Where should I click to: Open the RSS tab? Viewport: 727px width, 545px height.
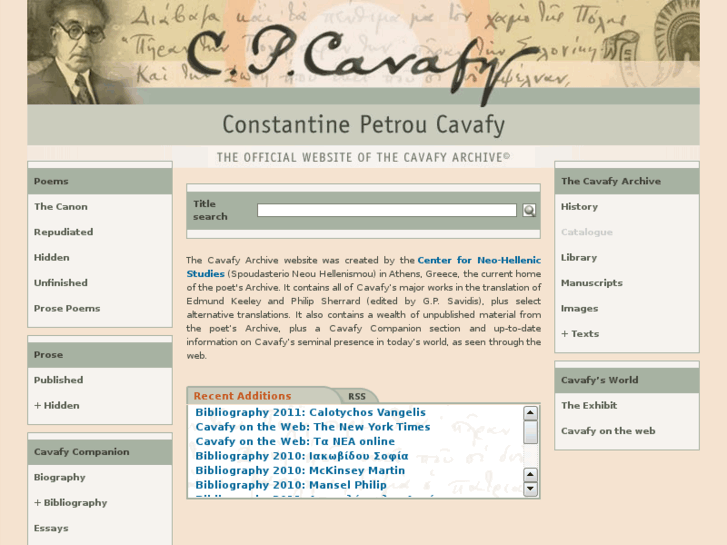click(x=357, y=397)
